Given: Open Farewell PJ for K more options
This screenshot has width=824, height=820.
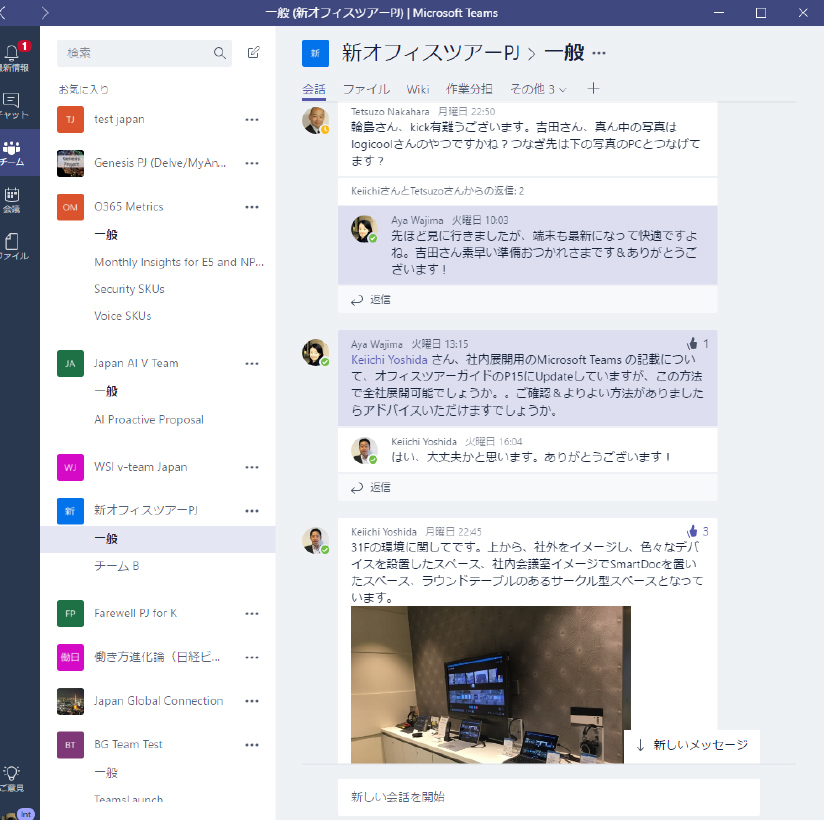Looking at the screenshot, I should pos(252,613).
